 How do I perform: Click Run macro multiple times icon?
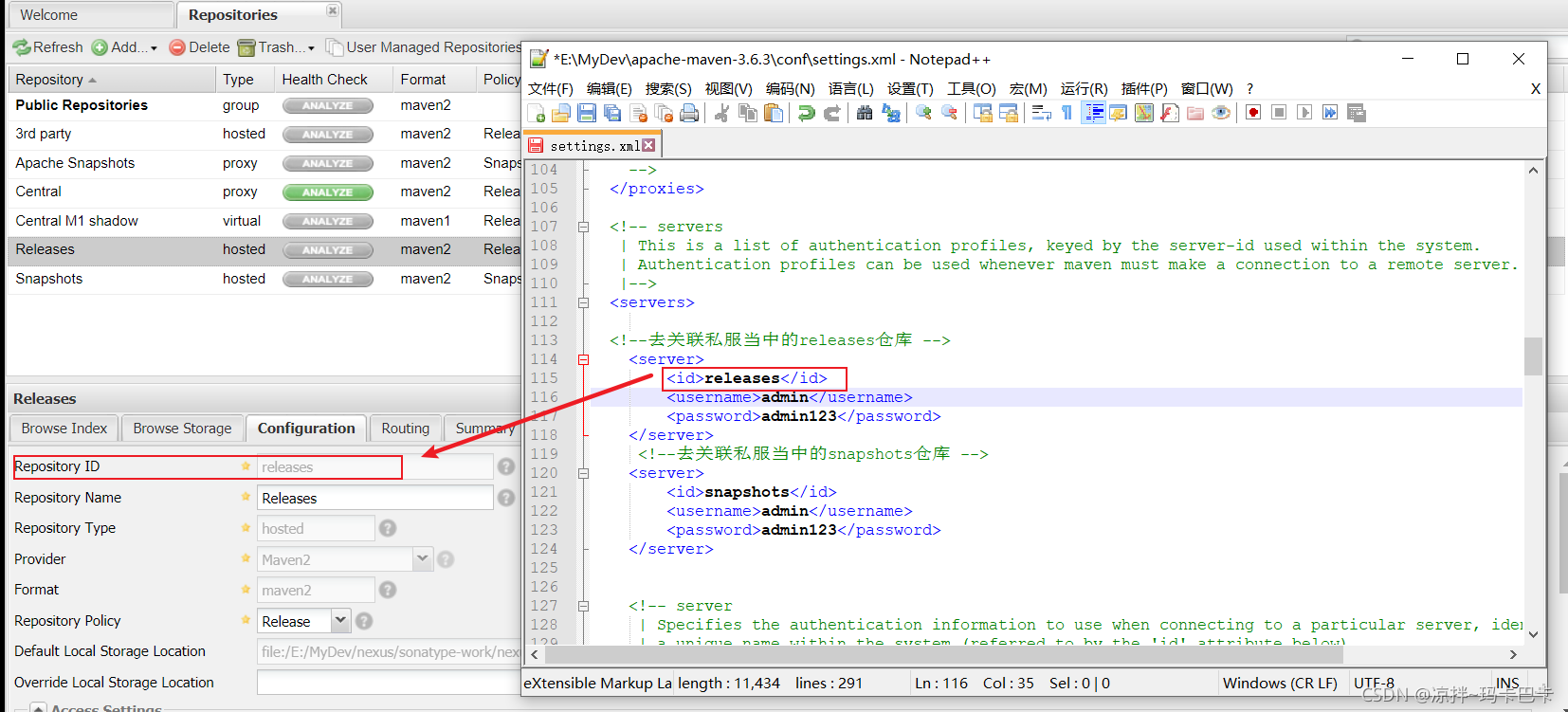1330,113
